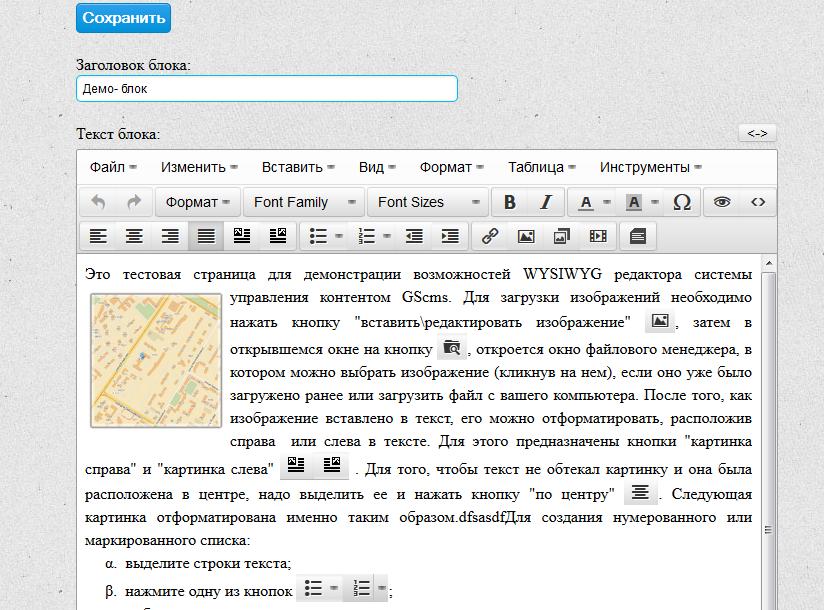Screen dimensions: 824x610
Task: Click inline numbered list icon in text
Action: tap(362, 588)
